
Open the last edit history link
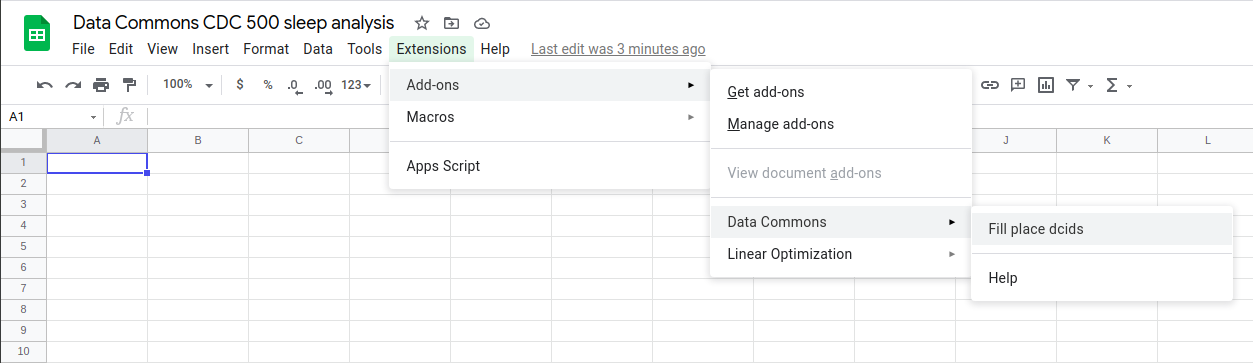coord(618,49)
